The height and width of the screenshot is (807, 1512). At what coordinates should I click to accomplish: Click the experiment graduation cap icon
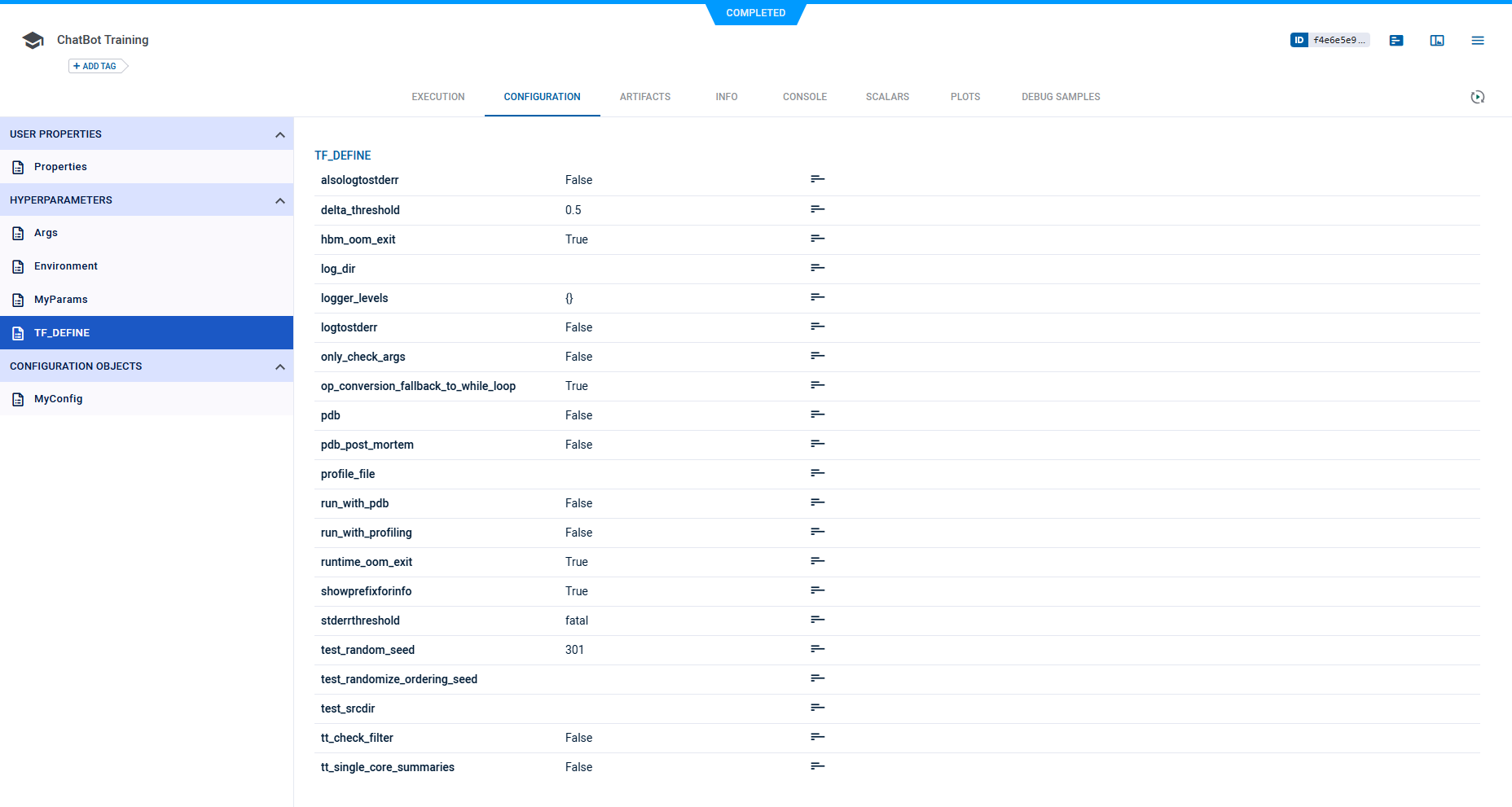coord(33,41)
